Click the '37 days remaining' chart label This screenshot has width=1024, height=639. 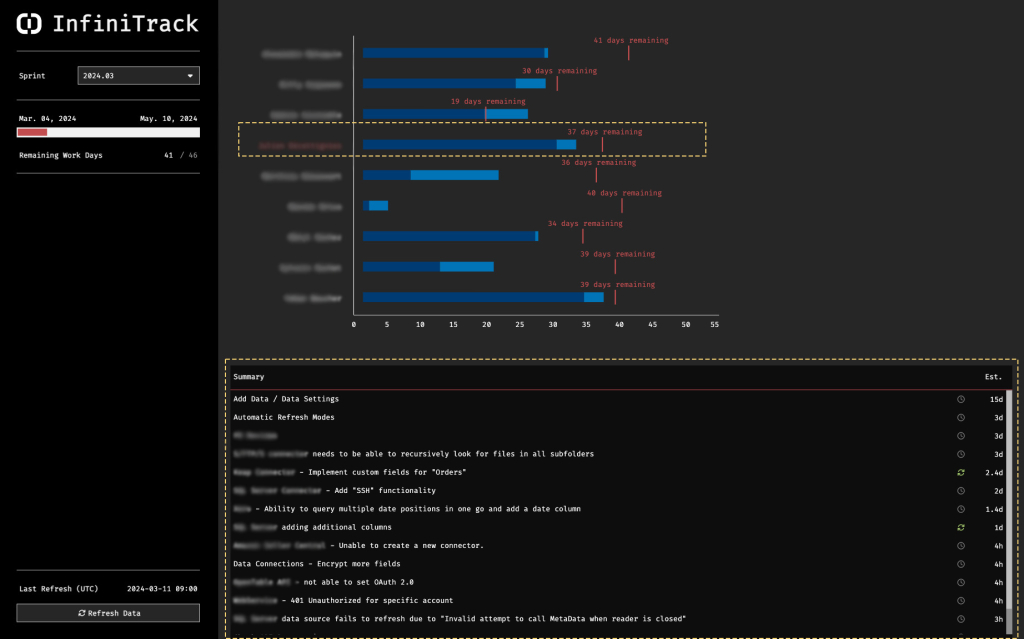point(605,132)
